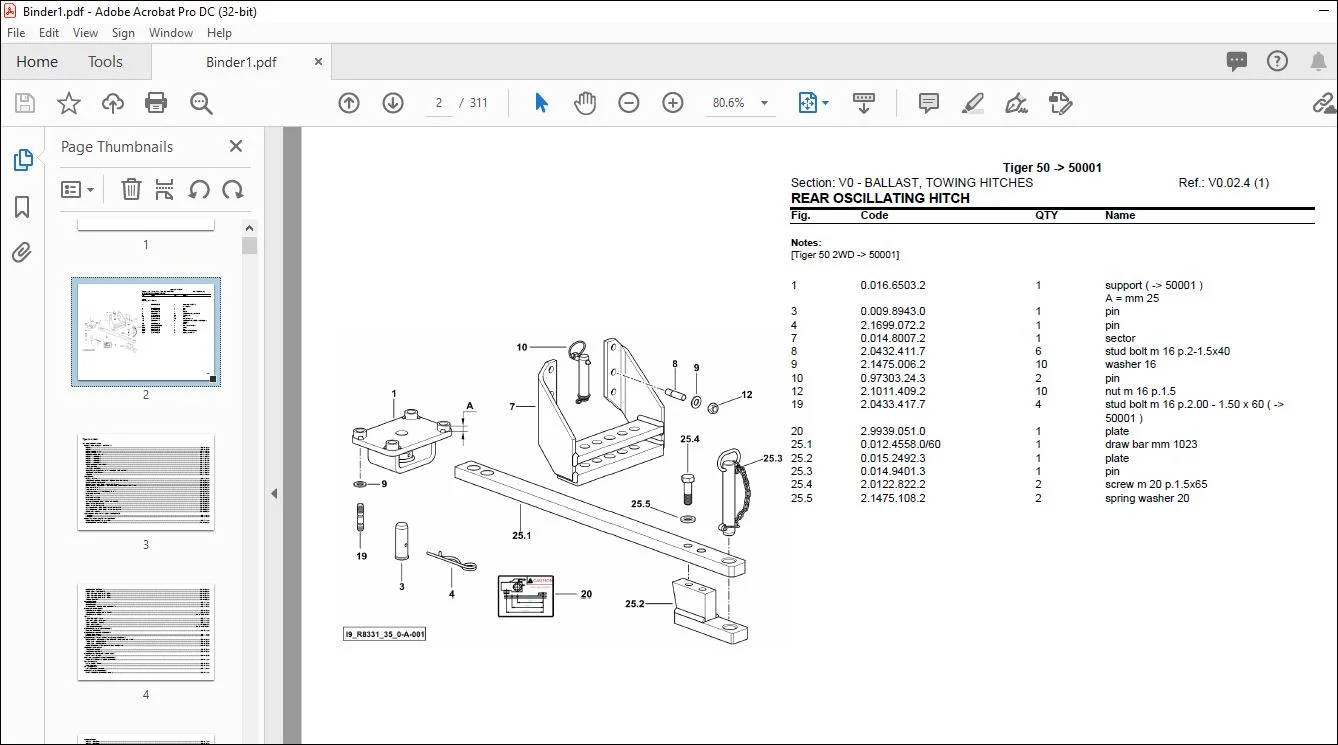Open the Sign menu
Viewport: 1338px width, 745px height.
(x=123, y=33)
